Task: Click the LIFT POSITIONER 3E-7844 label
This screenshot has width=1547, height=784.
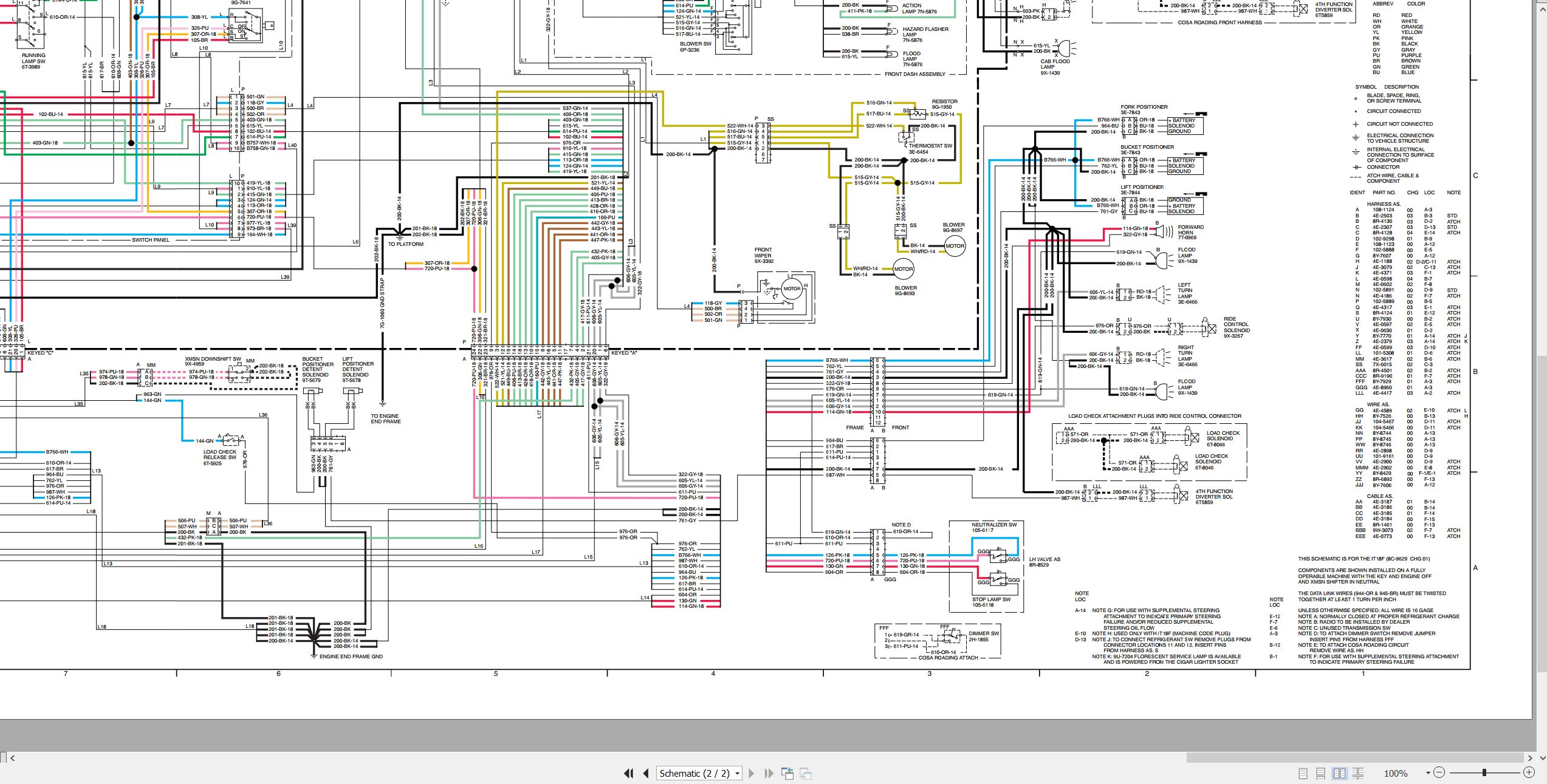Action: [1142, 190]
